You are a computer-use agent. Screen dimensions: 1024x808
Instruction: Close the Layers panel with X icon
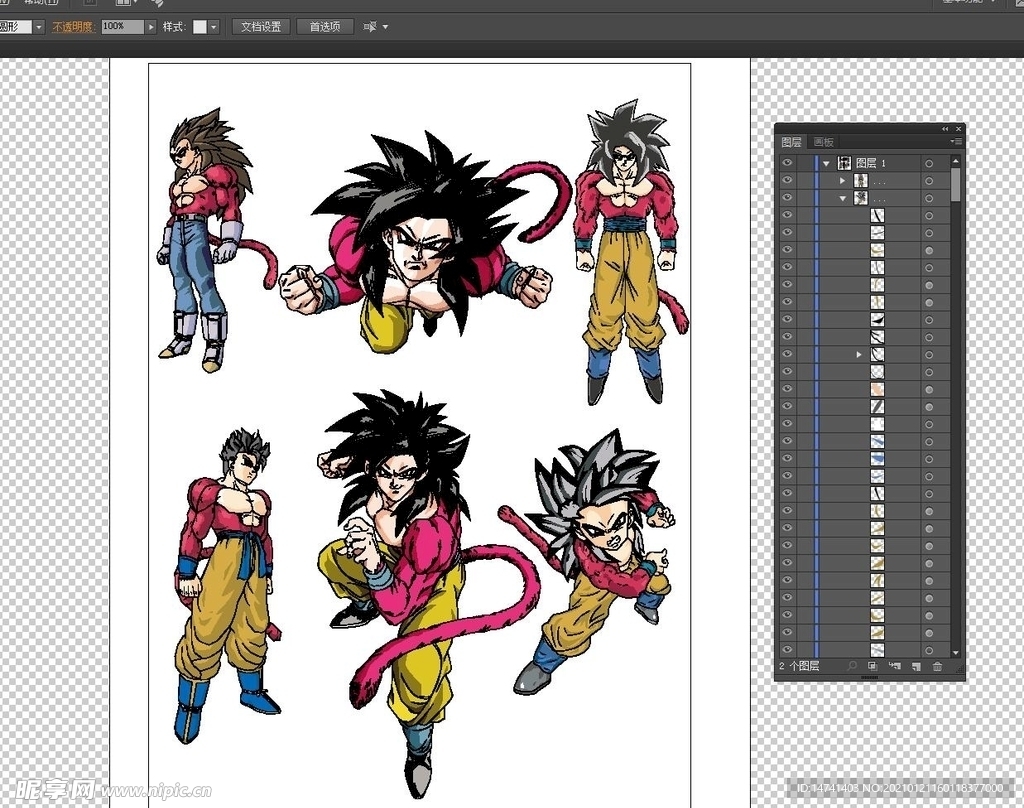958,129
